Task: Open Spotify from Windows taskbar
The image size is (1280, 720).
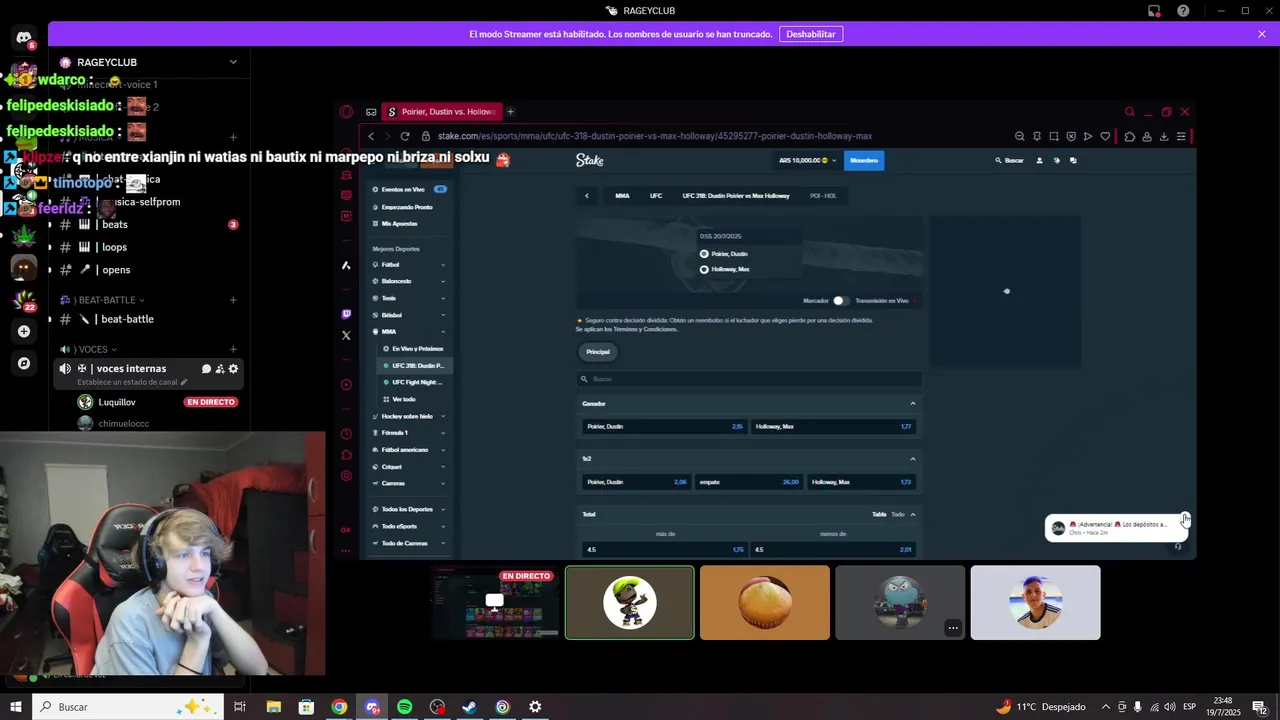Action: coord(404,707)
